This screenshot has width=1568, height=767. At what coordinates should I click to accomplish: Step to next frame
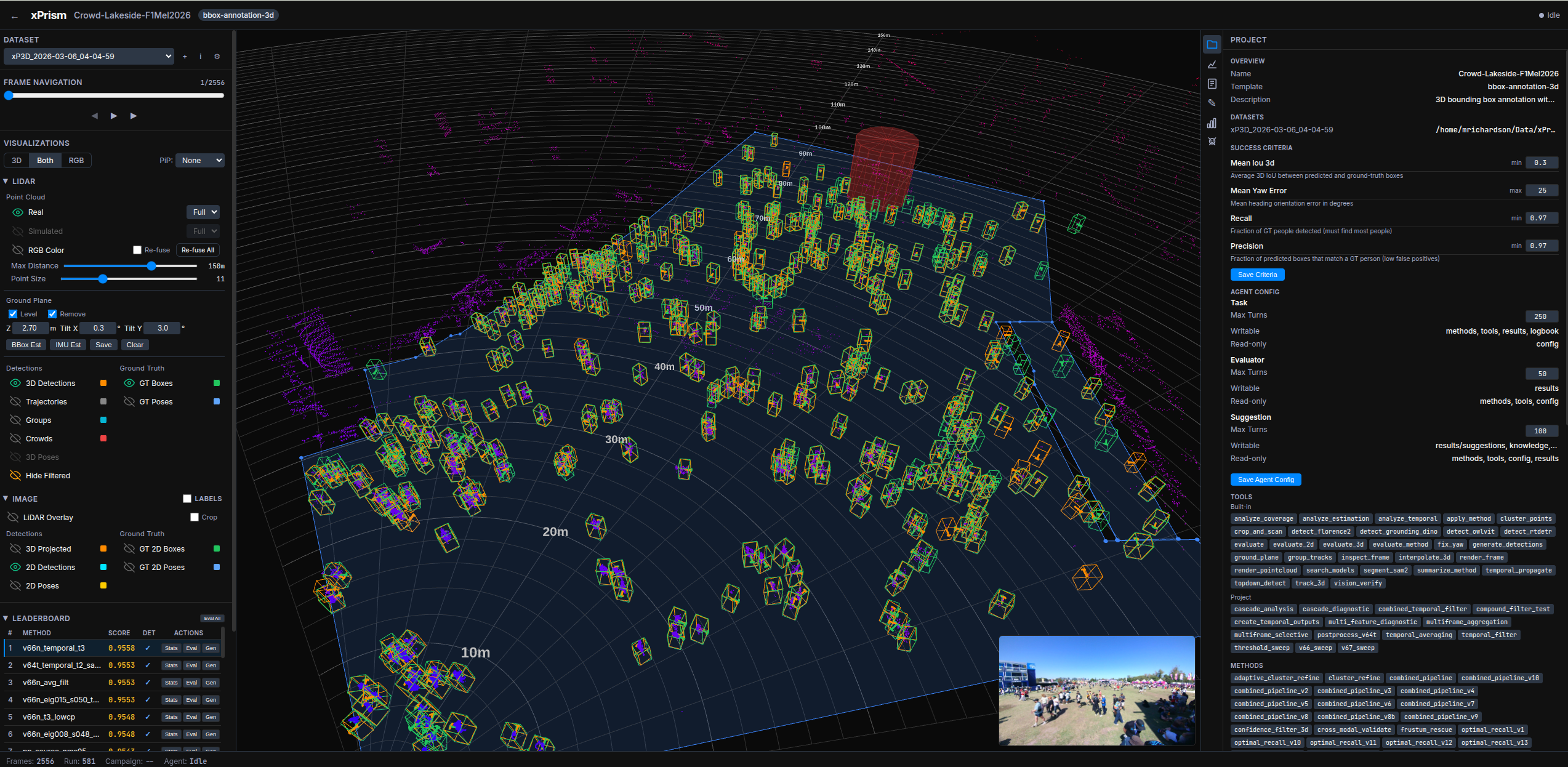click(134, 116)
